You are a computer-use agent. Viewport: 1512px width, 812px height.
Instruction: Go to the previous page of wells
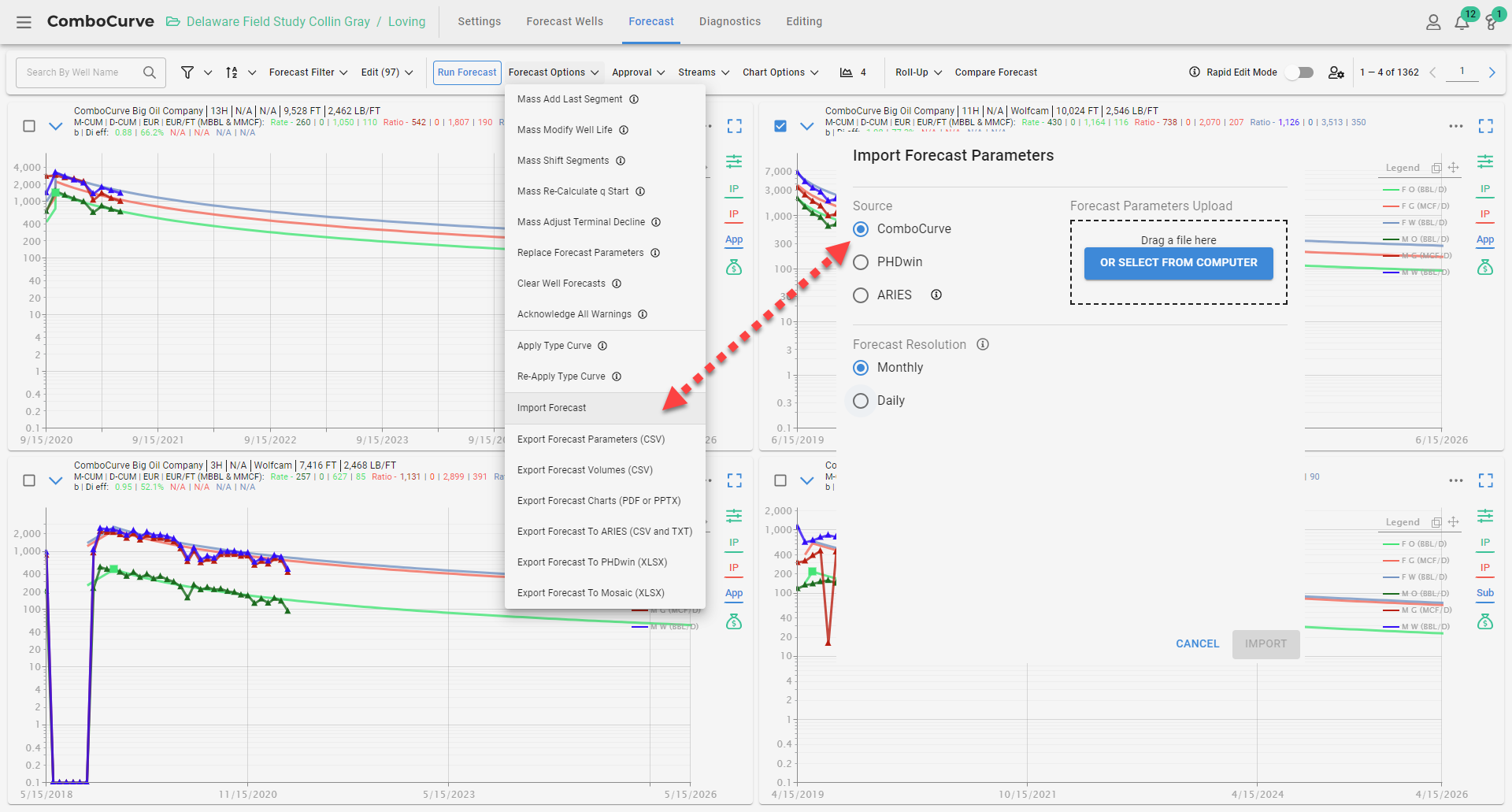click(x=1432, y=72)
